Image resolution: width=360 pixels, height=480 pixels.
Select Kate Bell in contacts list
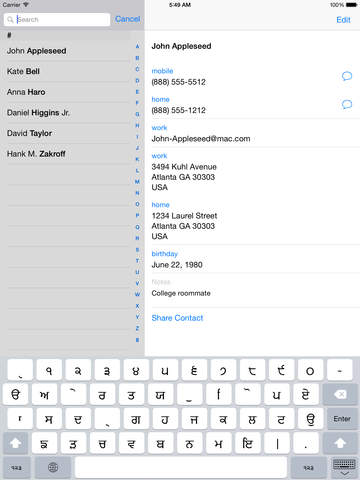[x=65, y=71]
